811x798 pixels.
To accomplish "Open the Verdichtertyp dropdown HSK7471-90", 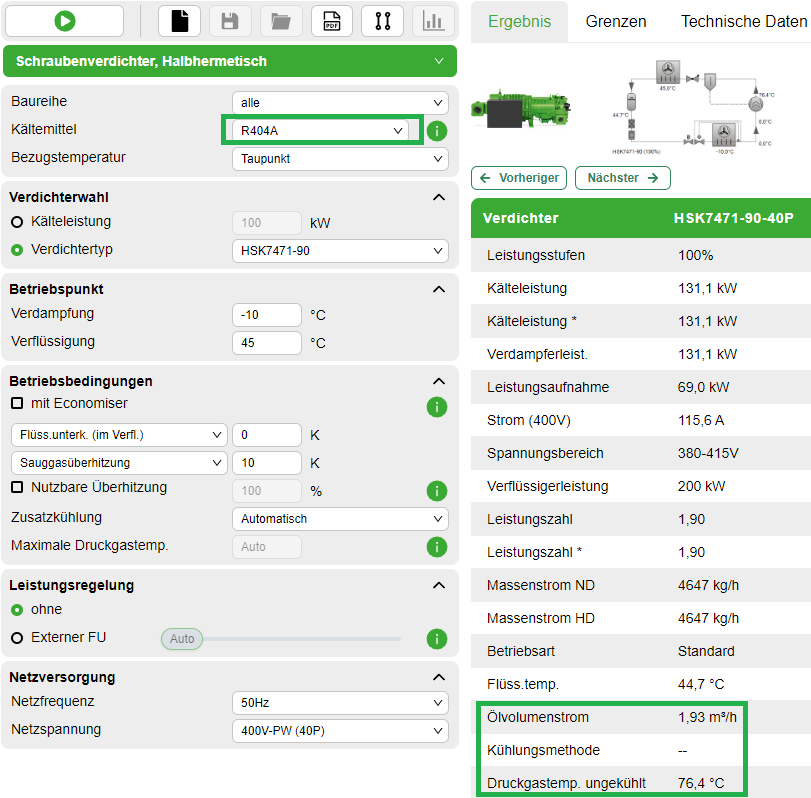I will (x=340, y=251).
